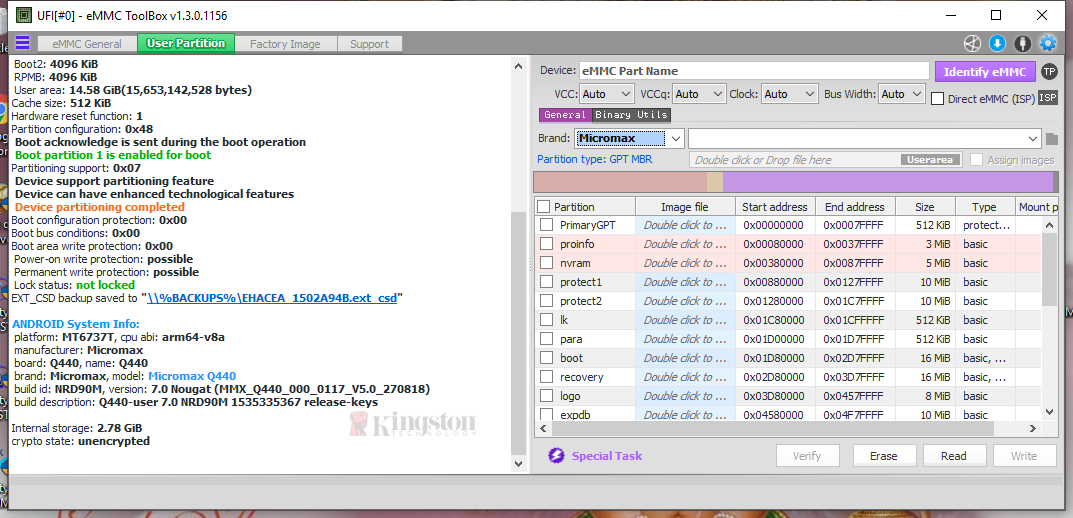Click the eMMC ToolBox title bar icon
1073x518 pixels.
23,15
